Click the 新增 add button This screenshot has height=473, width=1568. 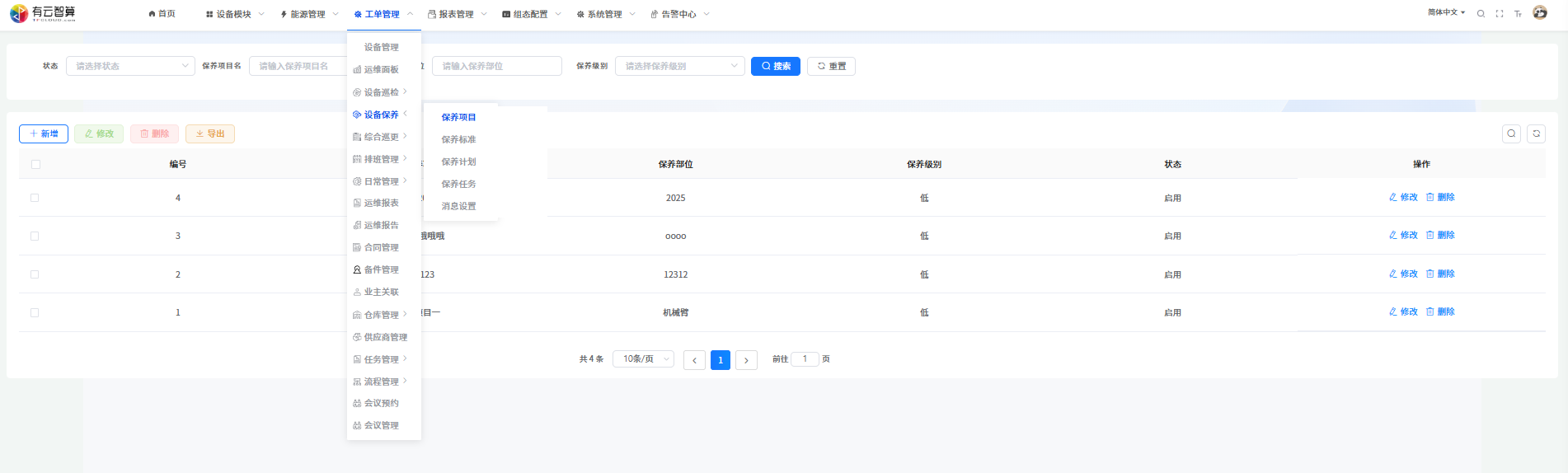tap(44, 133)
